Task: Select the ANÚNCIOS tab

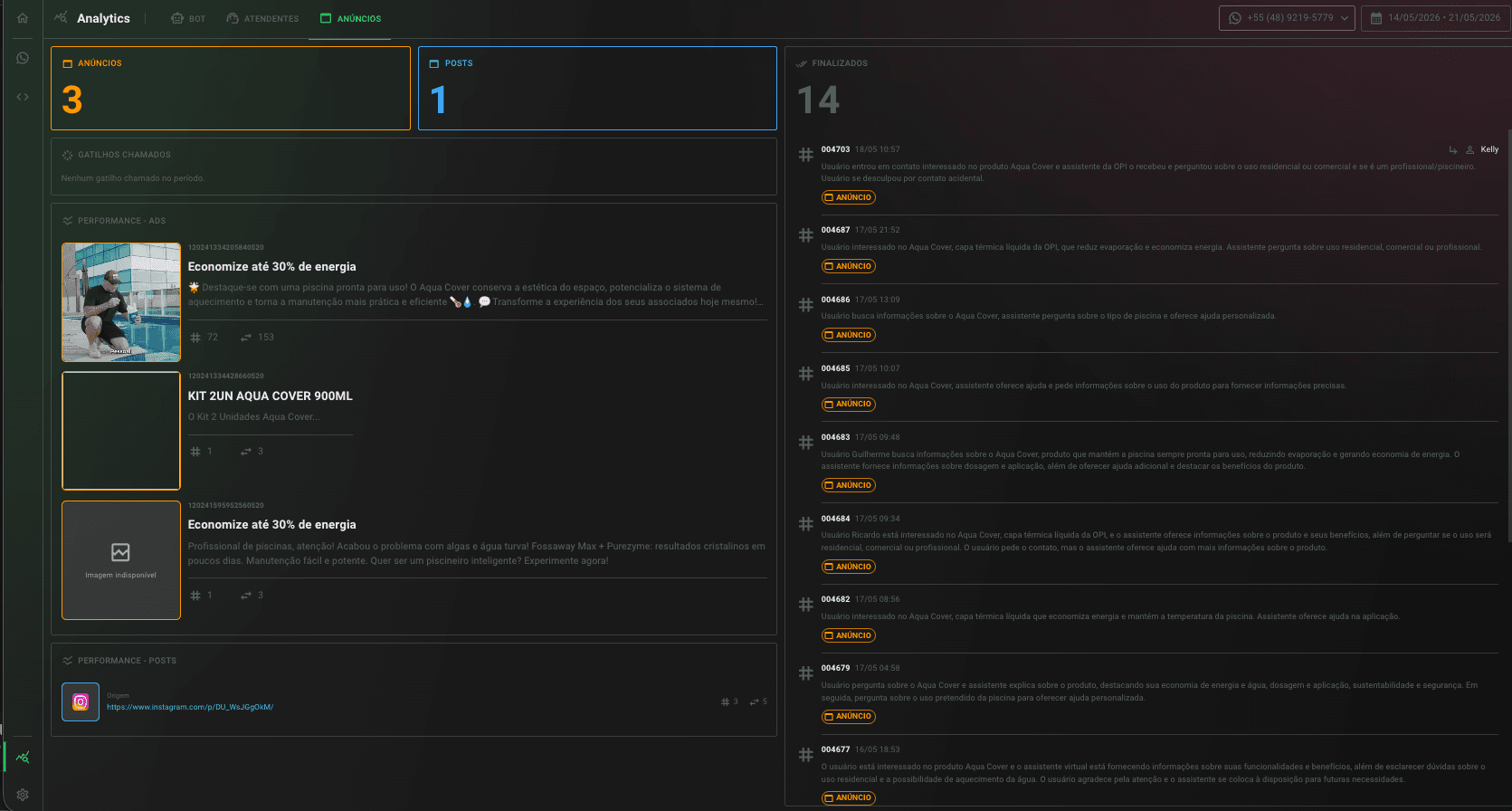Action: pyautogui.click(x=350, y=19)
